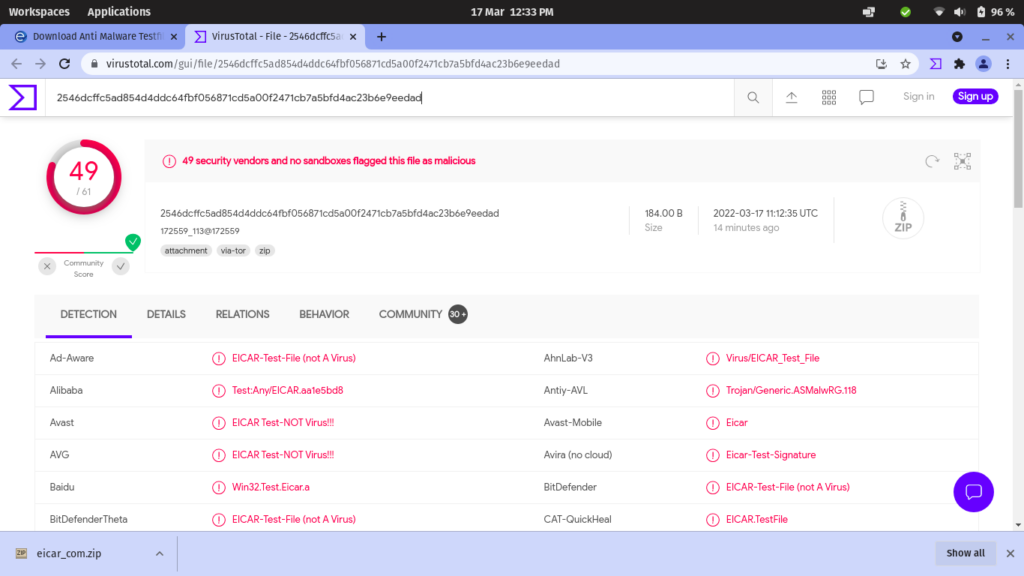Screen dimensions: 1024x576
Task: Switch to the DETAILS tab
Action: (x=166, y=315)
